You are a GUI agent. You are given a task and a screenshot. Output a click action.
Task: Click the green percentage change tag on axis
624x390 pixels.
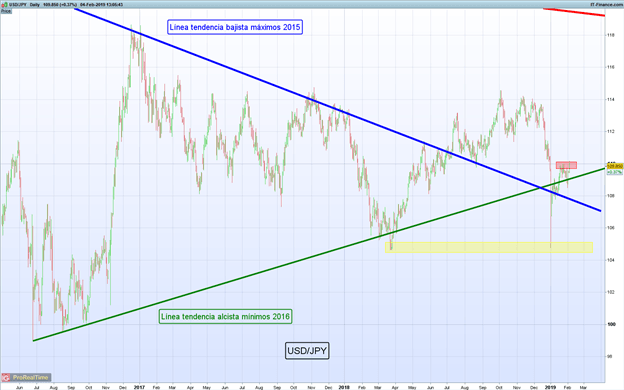coord(615,172)
